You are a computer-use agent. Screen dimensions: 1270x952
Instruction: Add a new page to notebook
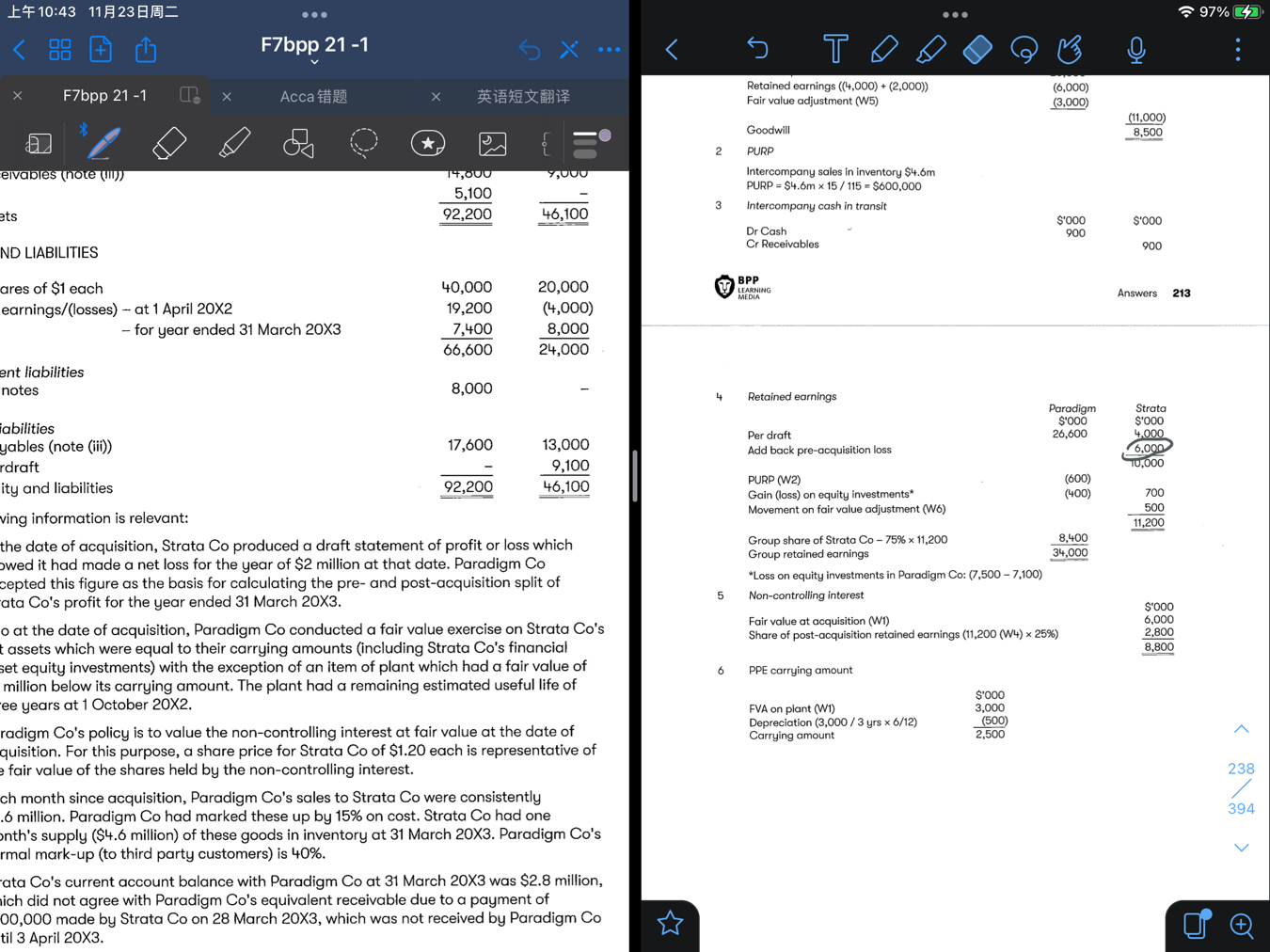(101, 49)
